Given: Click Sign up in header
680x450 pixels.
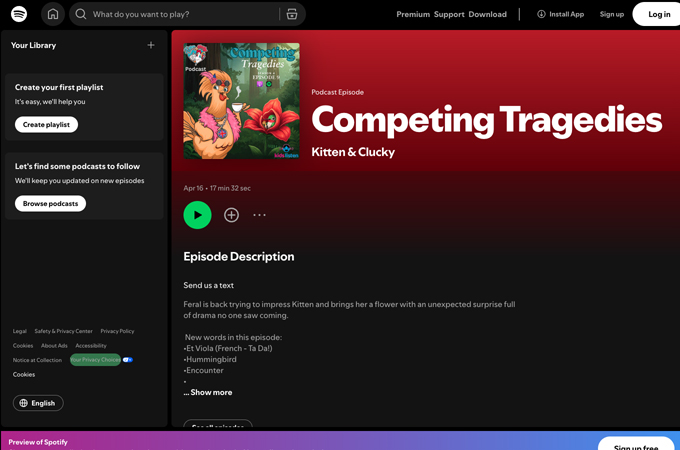Looking at the screenshot, I should point(611,14).
